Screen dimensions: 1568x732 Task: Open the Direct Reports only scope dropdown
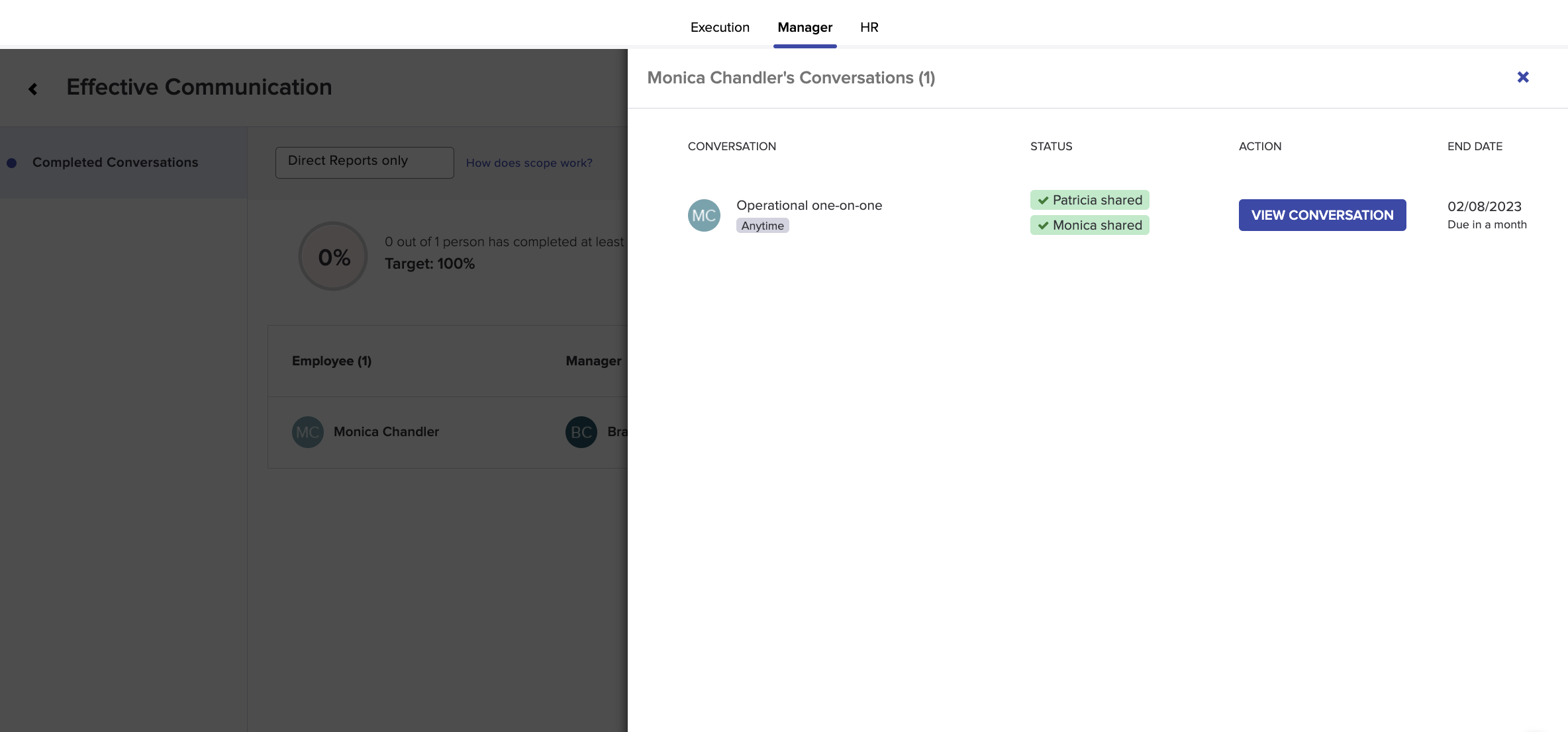click(x=365, y=162)
